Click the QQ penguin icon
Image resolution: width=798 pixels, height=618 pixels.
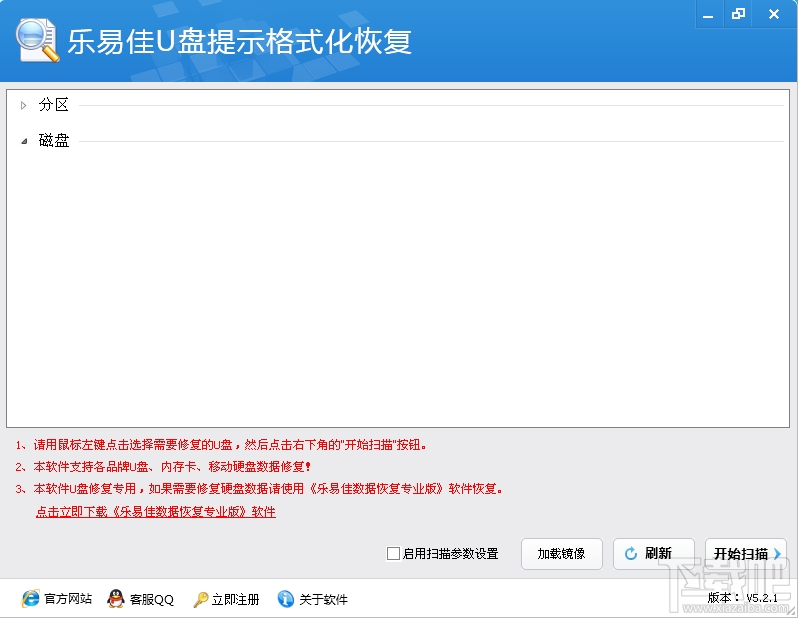pos(116,599)
